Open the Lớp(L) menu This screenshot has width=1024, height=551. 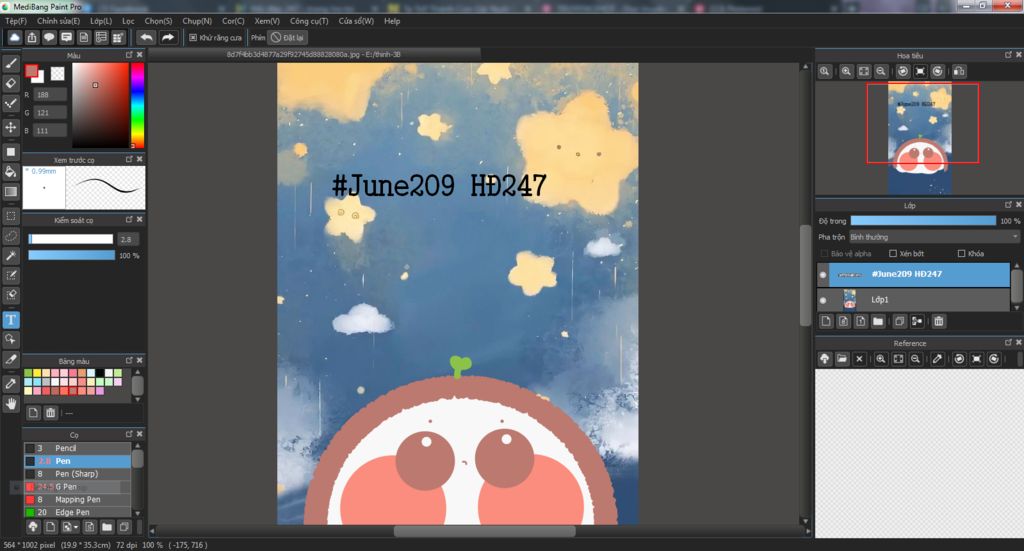click(x=101, y=21)
